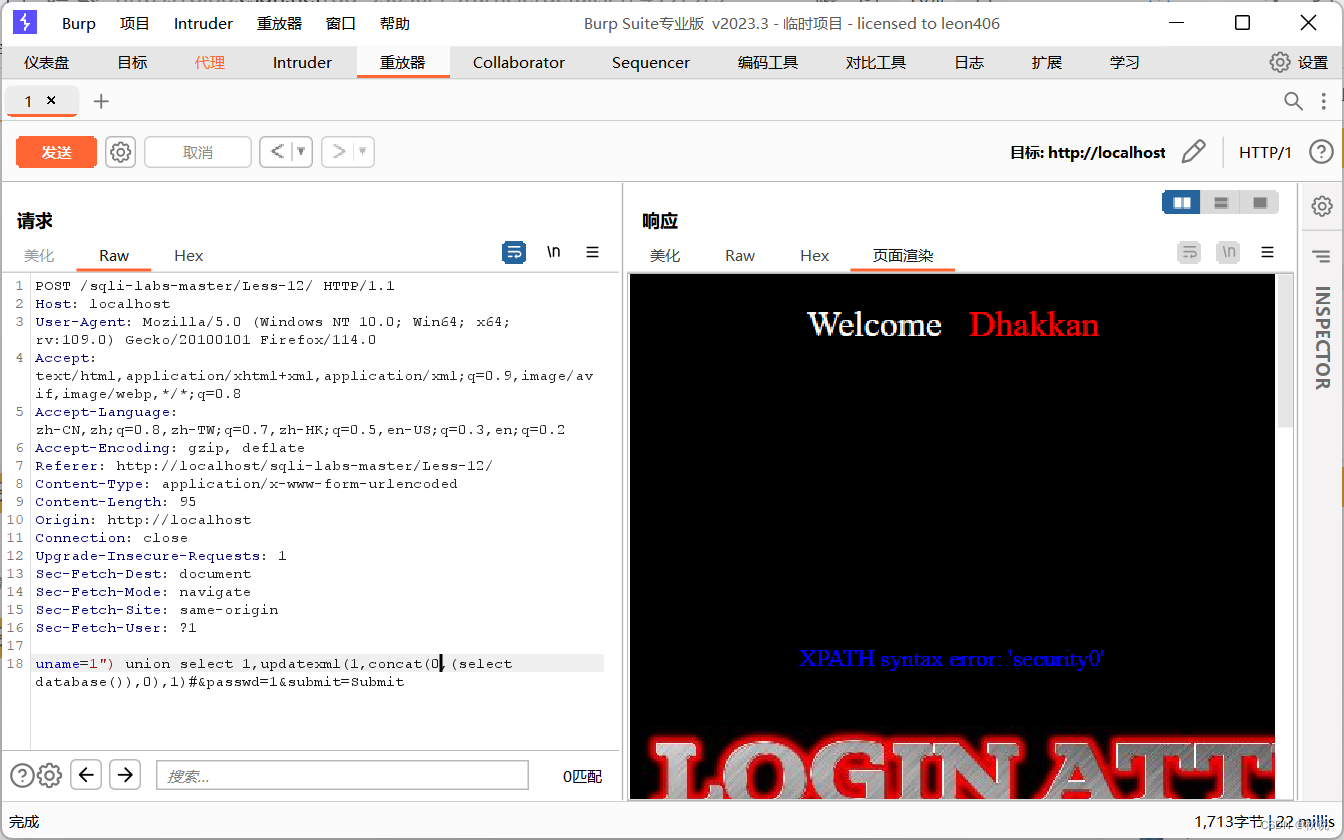Close Repeater tab 1
The width and height of the screenshot is (1344, 840).
point(51,100)
